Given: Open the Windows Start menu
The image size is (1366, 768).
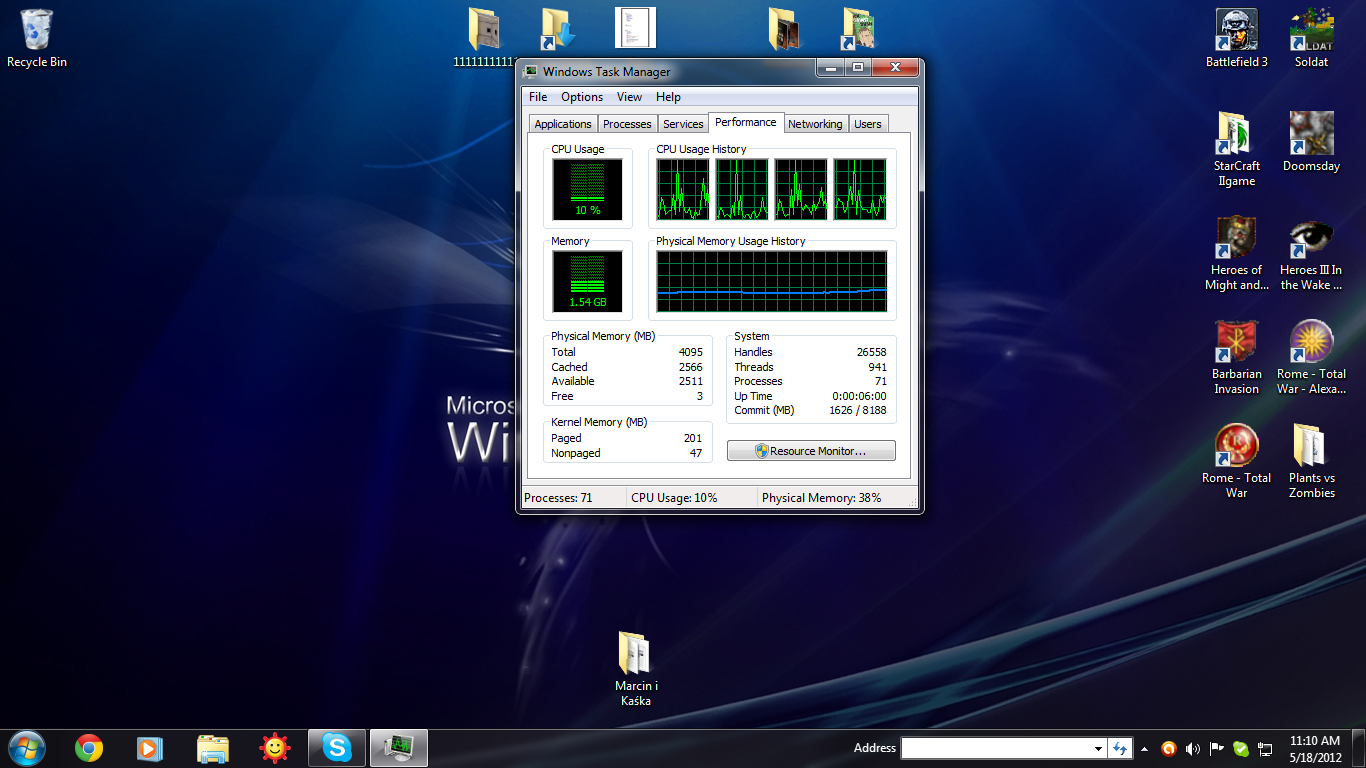Looking at the screenshot, I should pyautogui.click(x=26, y=747).
